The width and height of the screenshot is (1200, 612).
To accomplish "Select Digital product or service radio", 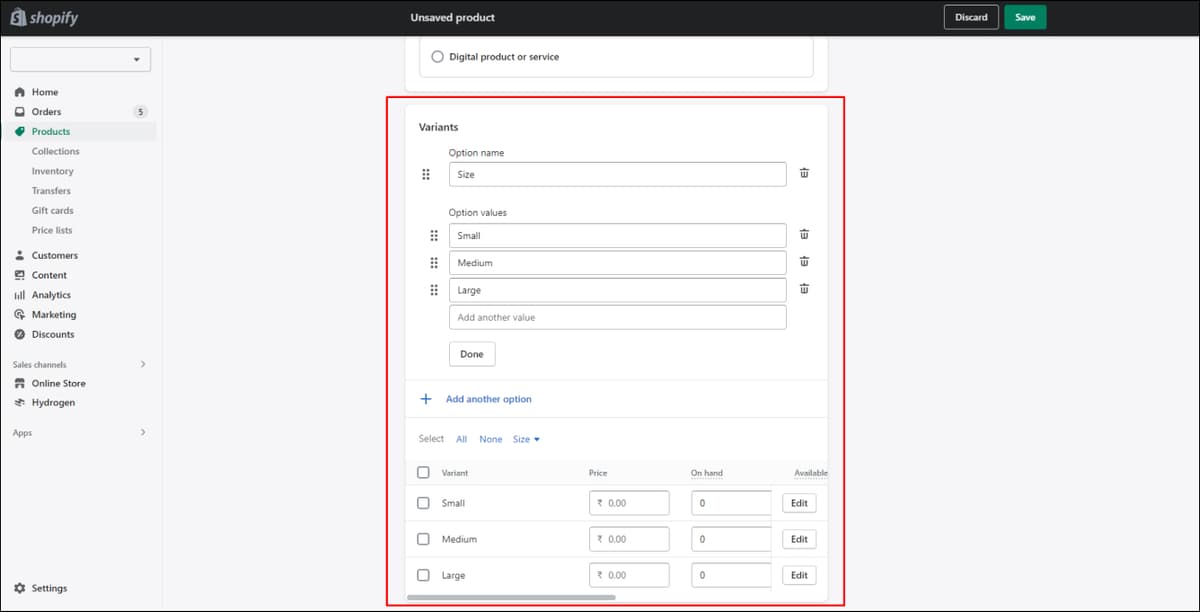I will pyautogui.click(x=437, y=57).
